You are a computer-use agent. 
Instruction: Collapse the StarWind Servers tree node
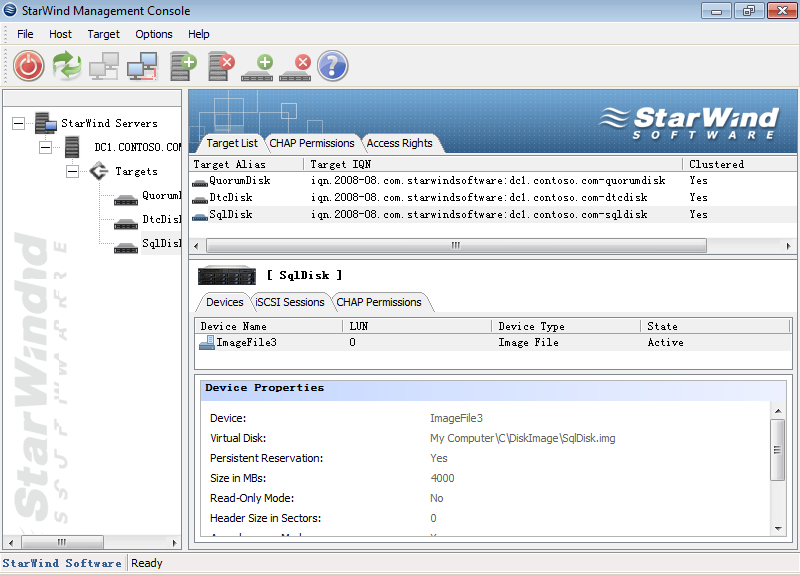click(x=19, y=123)
